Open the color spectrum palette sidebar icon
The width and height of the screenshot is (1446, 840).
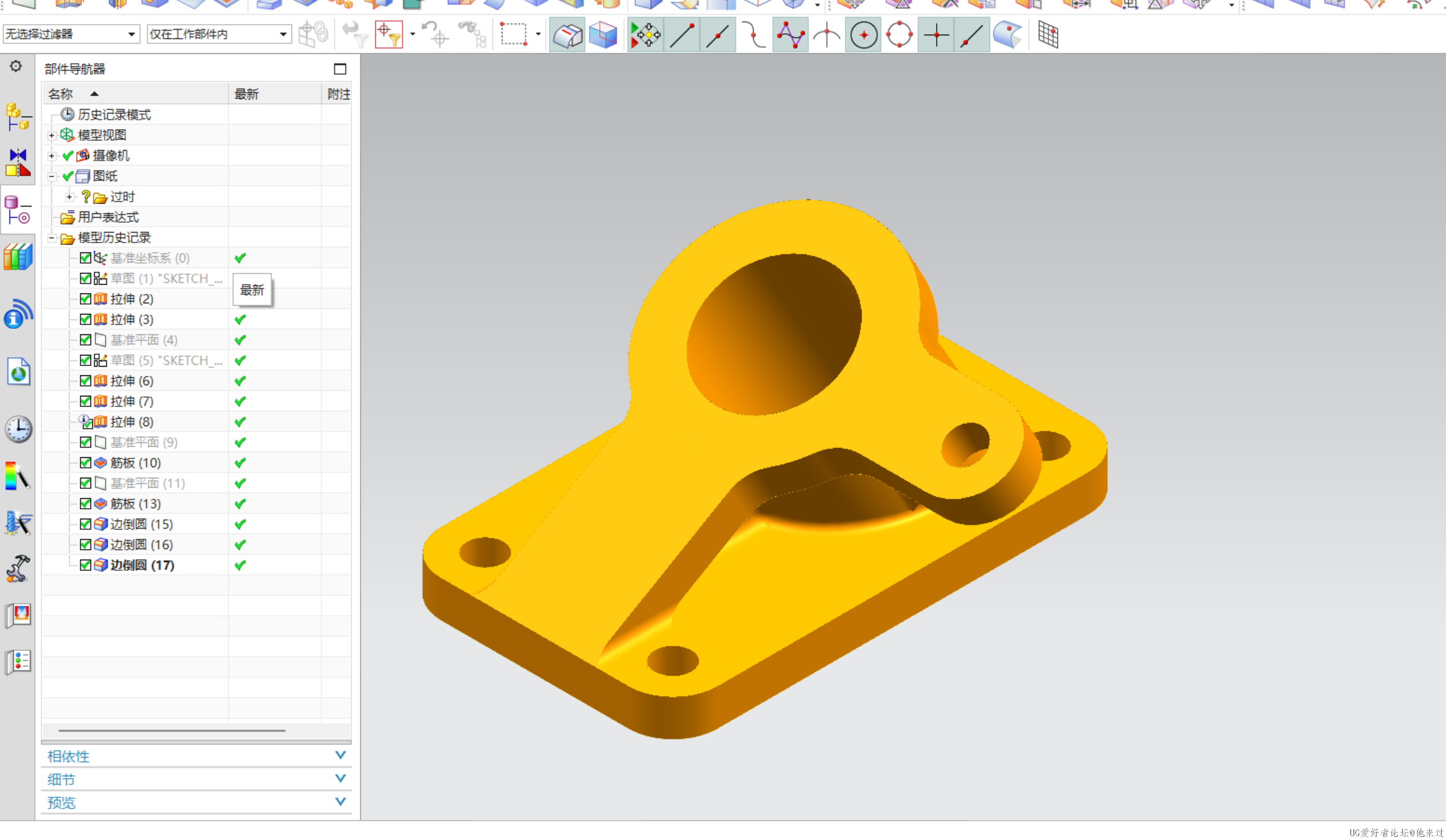18,476
